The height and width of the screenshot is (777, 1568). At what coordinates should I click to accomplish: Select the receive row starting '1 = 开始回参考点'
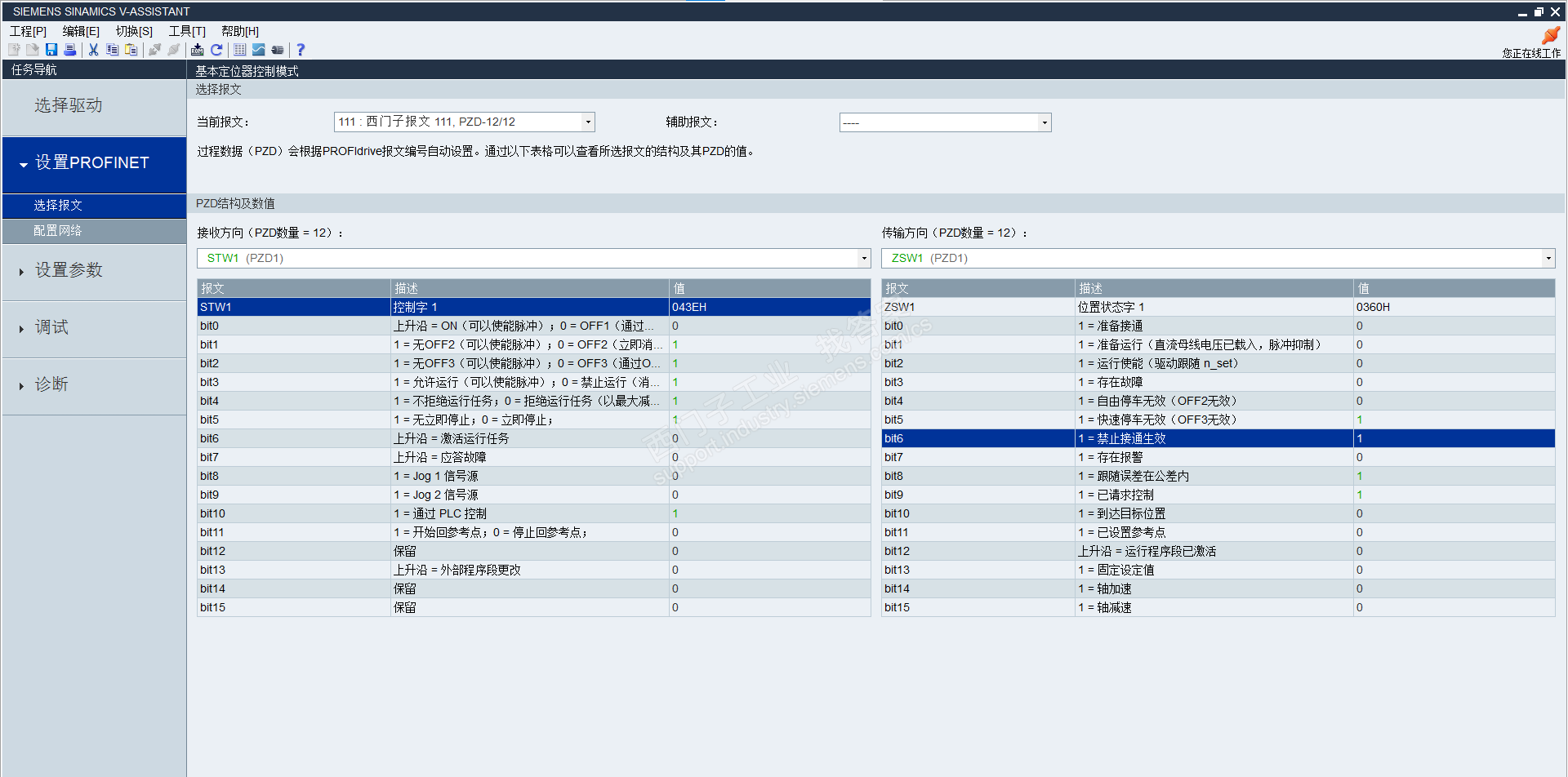click(534, 533)
